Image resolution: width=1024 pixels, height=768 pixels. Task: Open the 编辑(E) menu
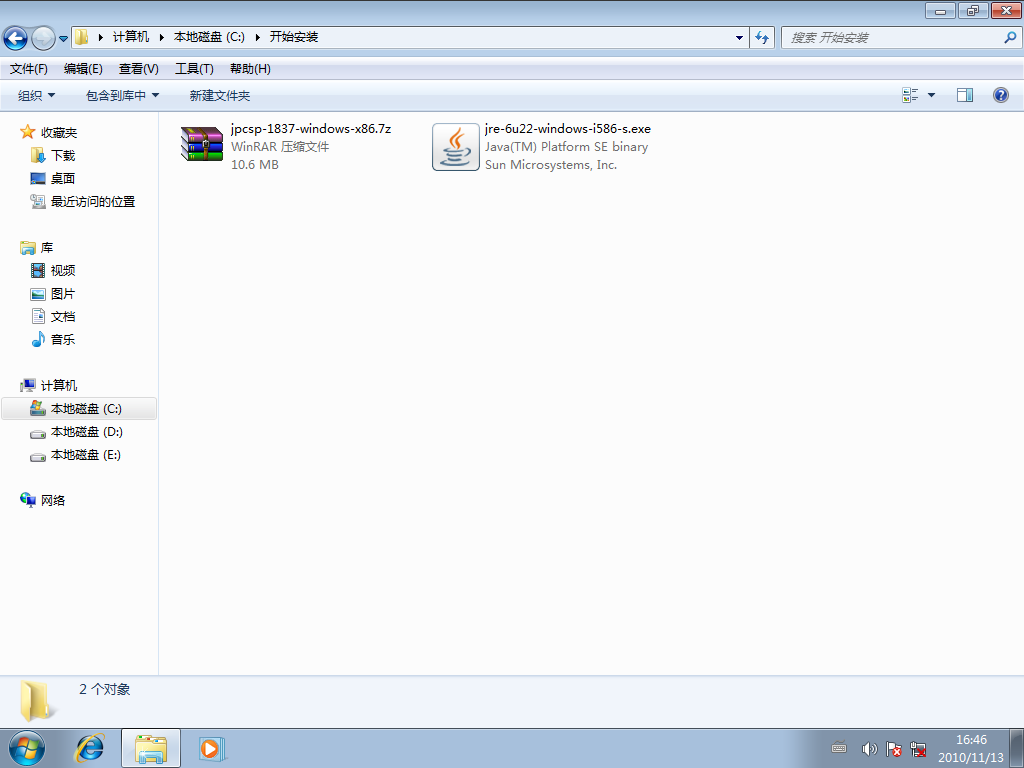83,69
